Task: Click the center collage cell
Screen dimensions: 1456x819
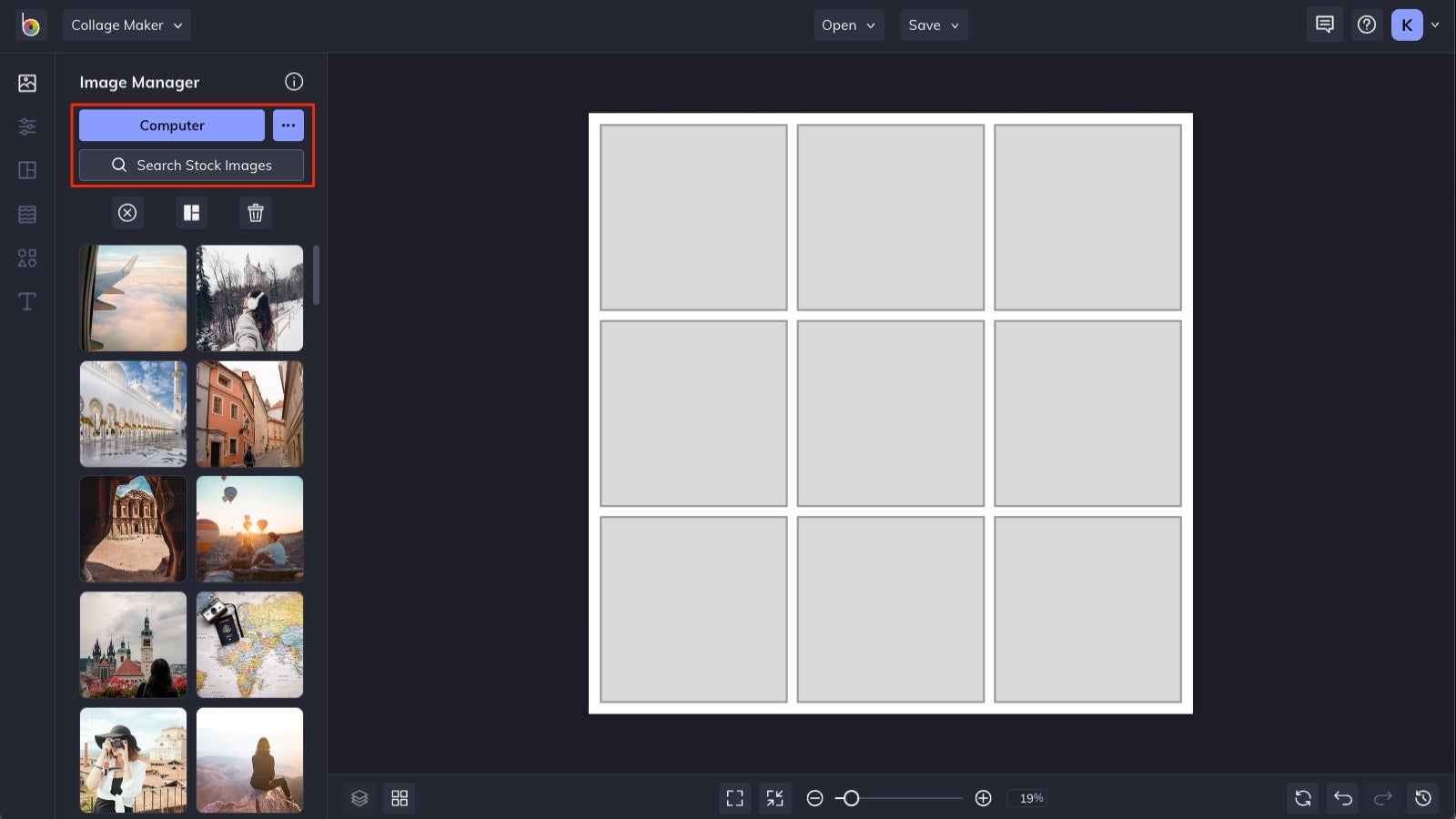Action: (x=890, y=413)
